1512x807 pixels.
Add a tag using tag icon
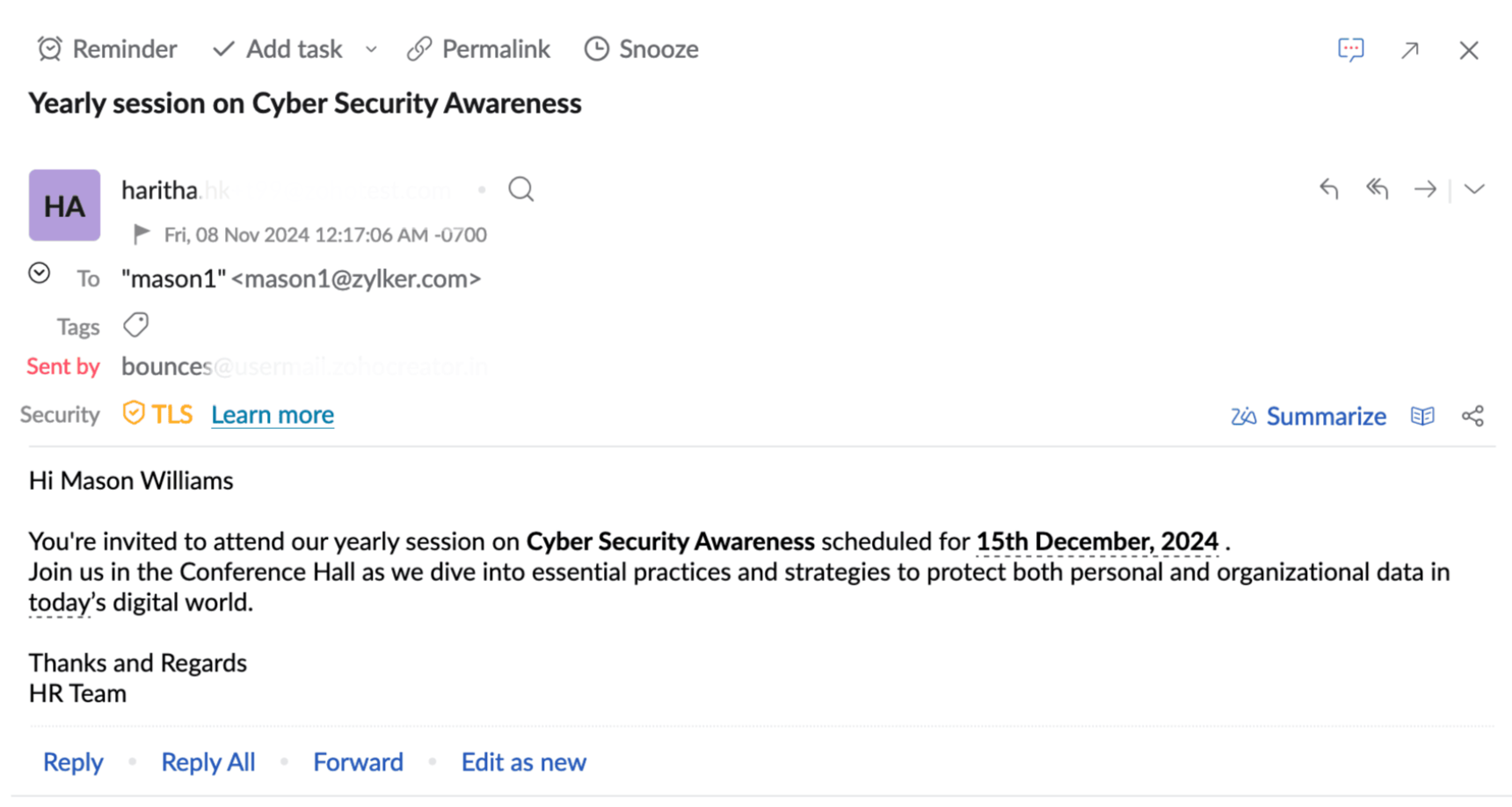[135, 325]
